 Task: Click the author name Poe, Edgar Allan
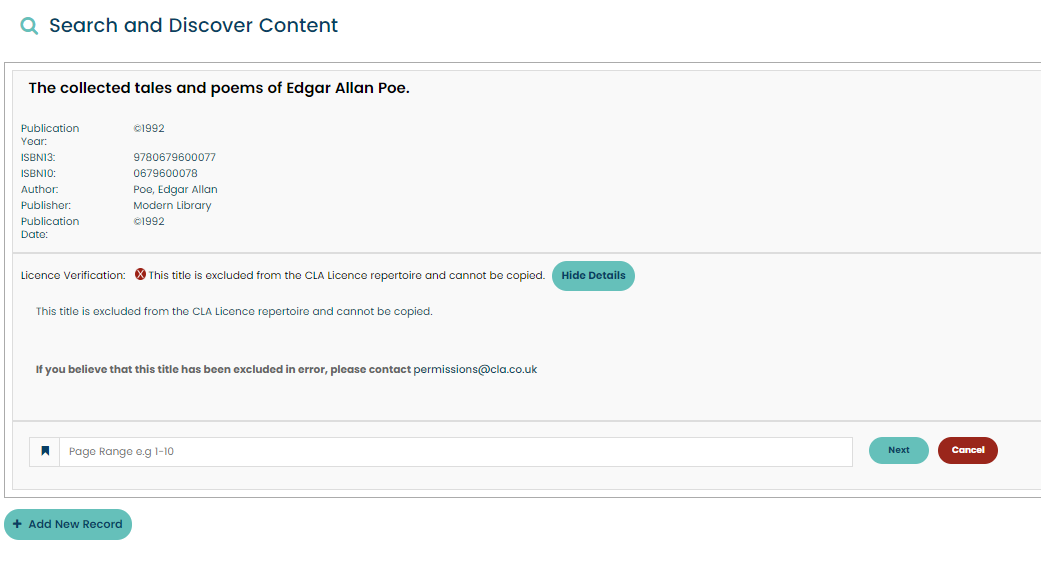point(175,190)
